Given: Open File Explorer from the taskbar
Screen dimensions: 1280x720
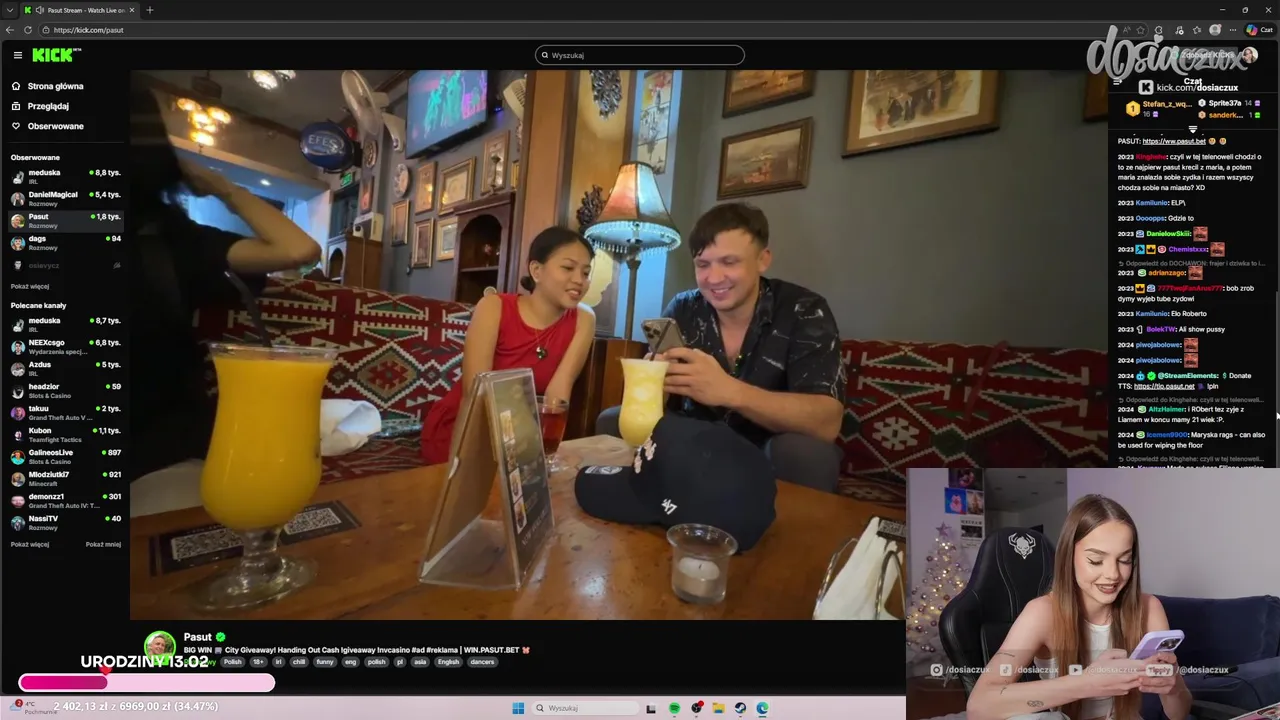Looking at the screenshot, I should pyautogui.click(x=718, y=708).
